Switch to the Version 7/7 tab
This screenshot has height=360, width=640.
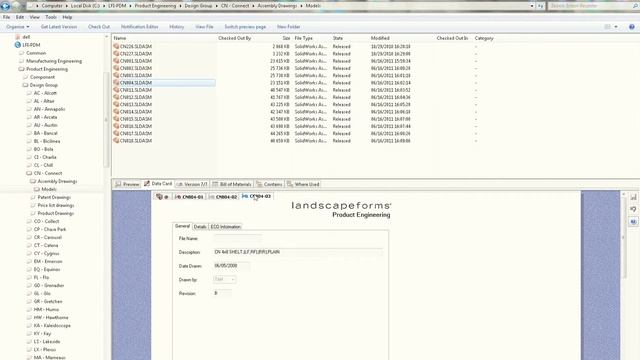[192, 184]
